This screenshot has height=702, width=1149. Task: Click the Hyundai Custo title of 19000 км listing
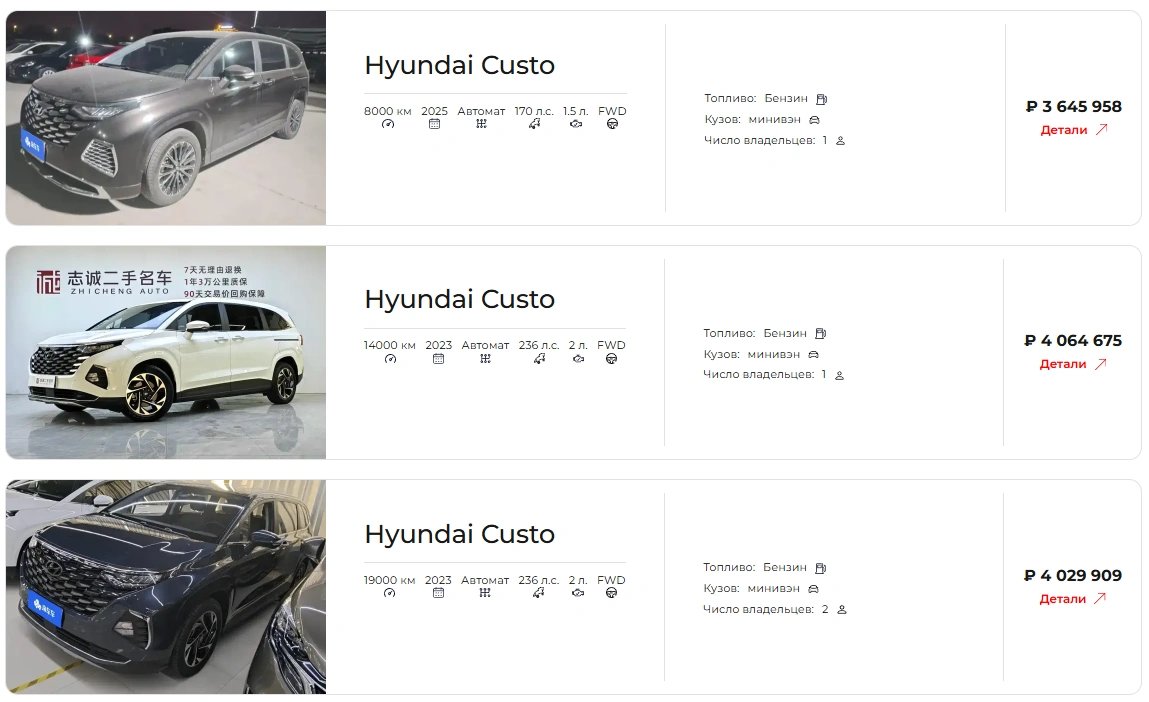click(459, 534)
